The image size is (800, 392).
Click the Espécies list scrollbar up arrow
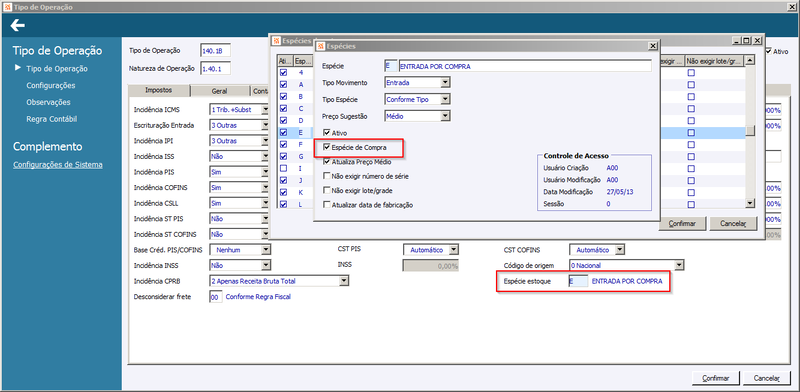(749, 60)
